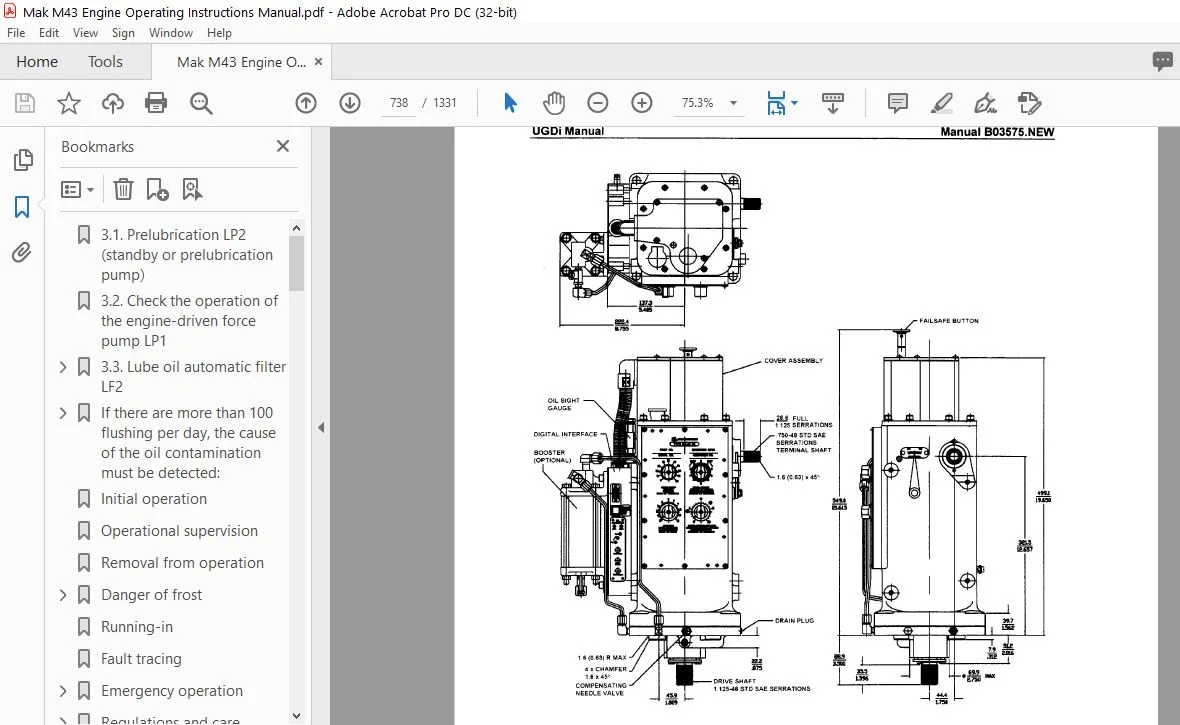Zoom in with the plus button
The height and width of the screenshot is (725, 1180).
pos(641,103)
